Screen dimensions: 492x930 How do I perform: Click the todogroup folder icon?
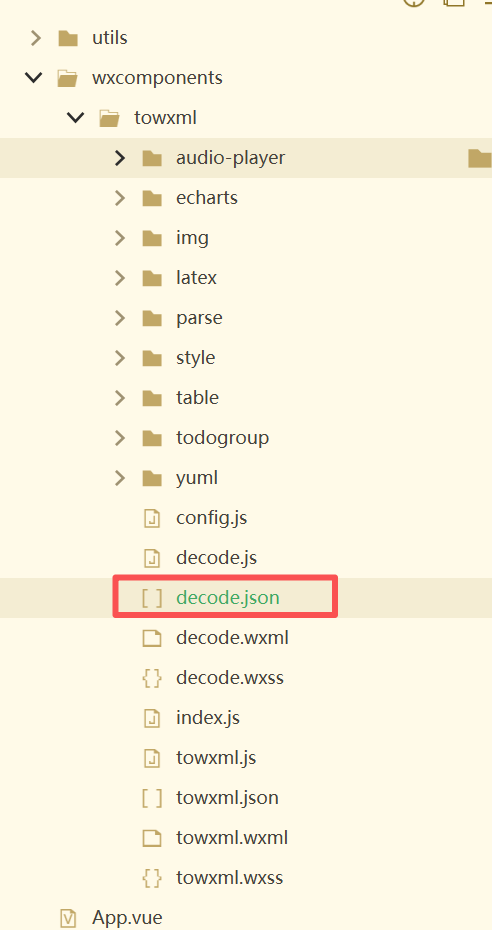click(x=152, y=438)
